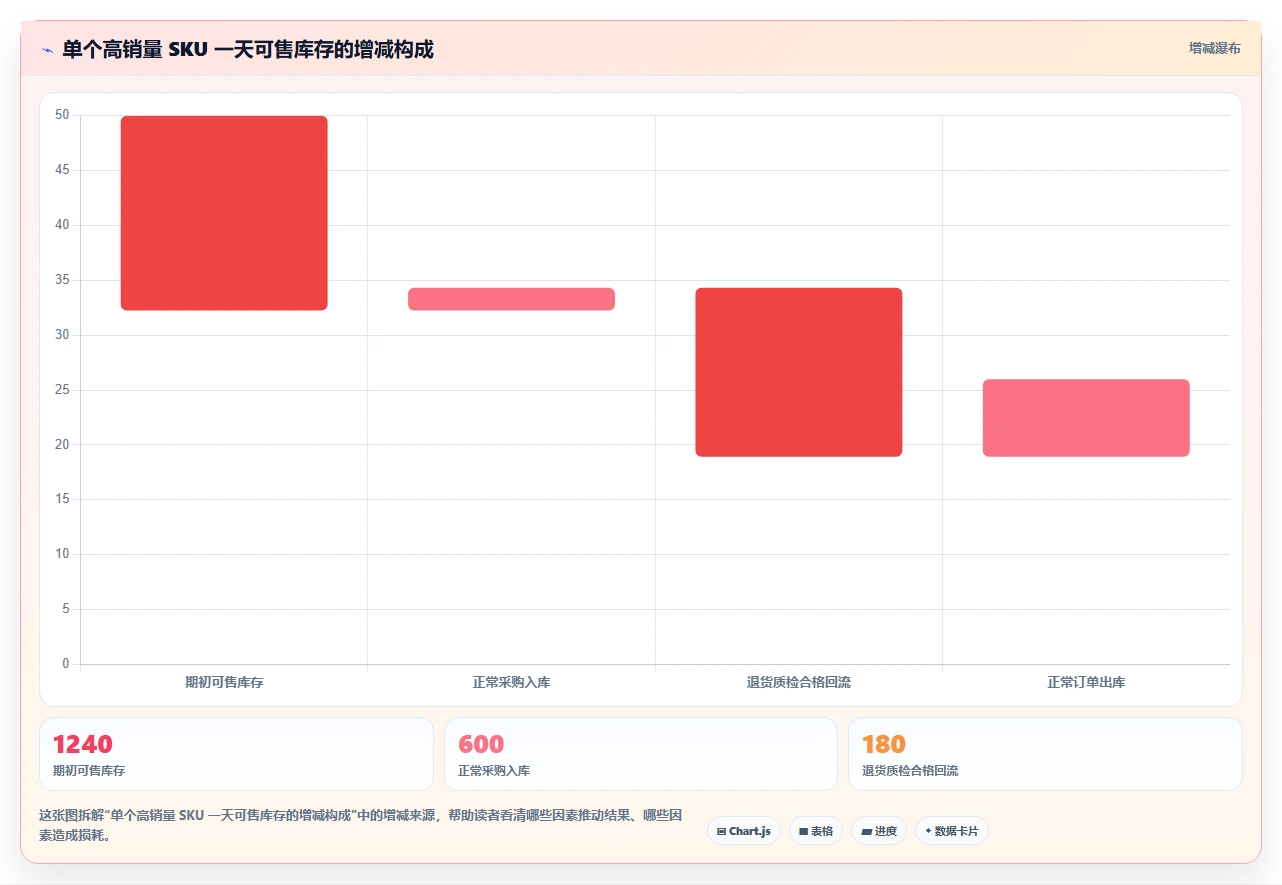Click the y-axis value 45

pyautogui.click(x=62, y=170)
